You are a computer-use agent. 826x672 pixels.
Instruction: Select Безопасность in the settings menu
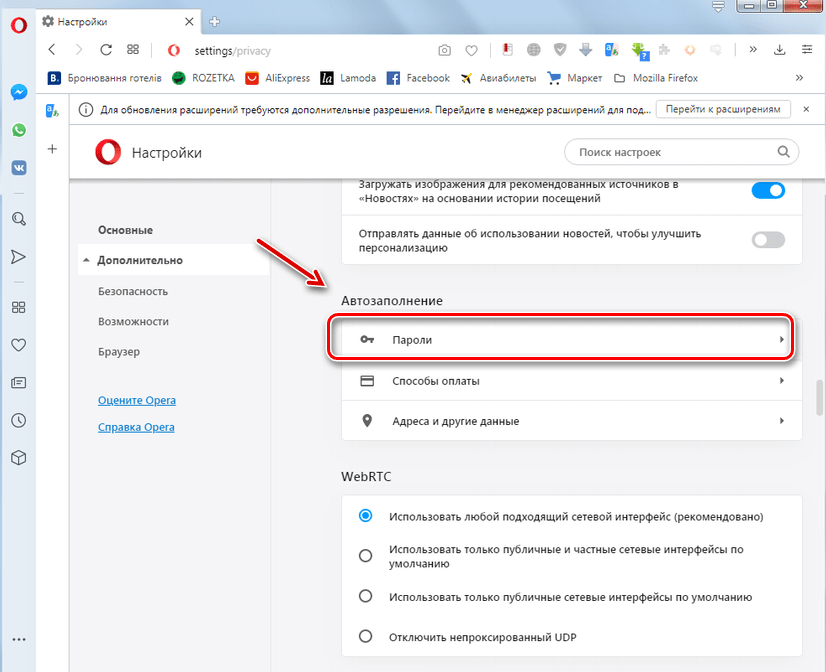(x=133, y=291)
